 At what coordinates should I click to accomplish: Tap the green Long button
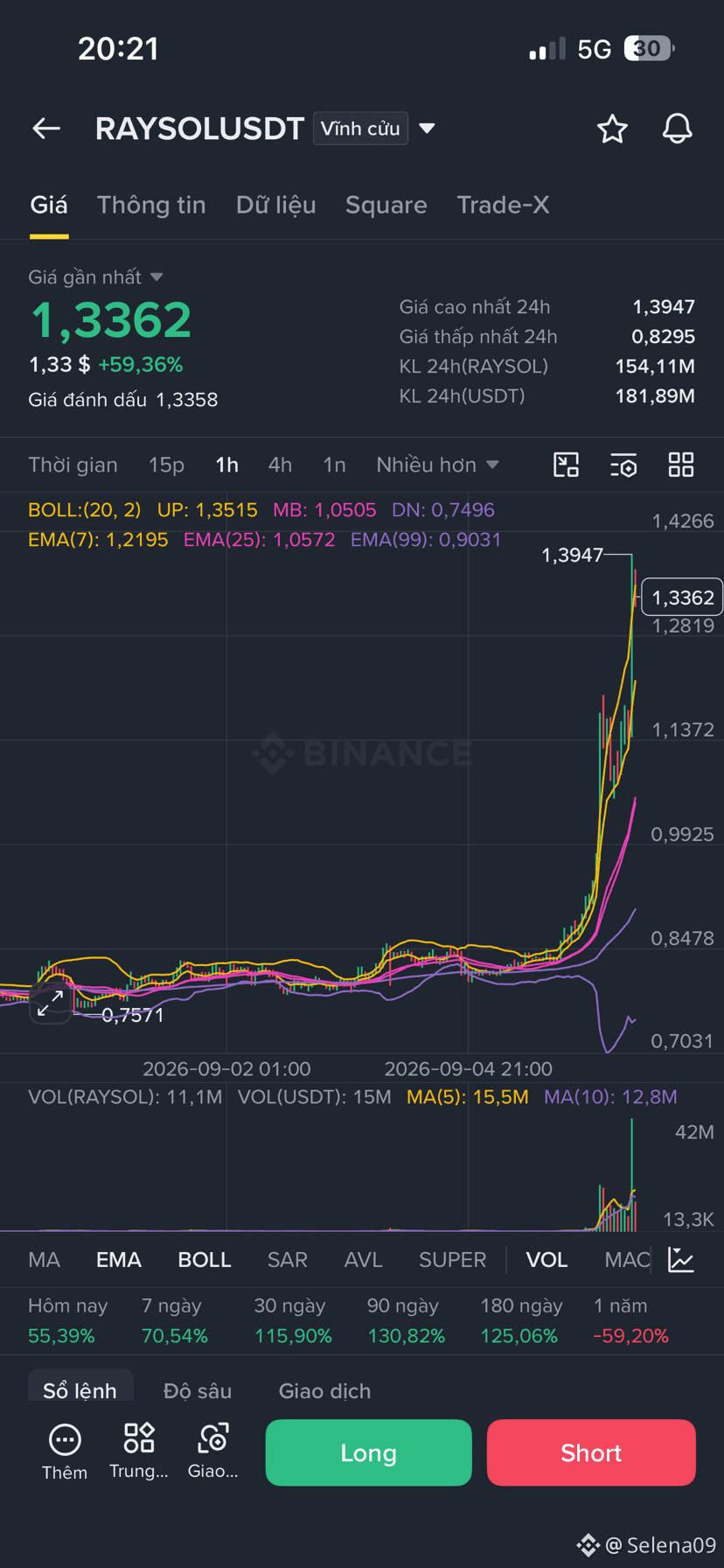(368, 1452)
